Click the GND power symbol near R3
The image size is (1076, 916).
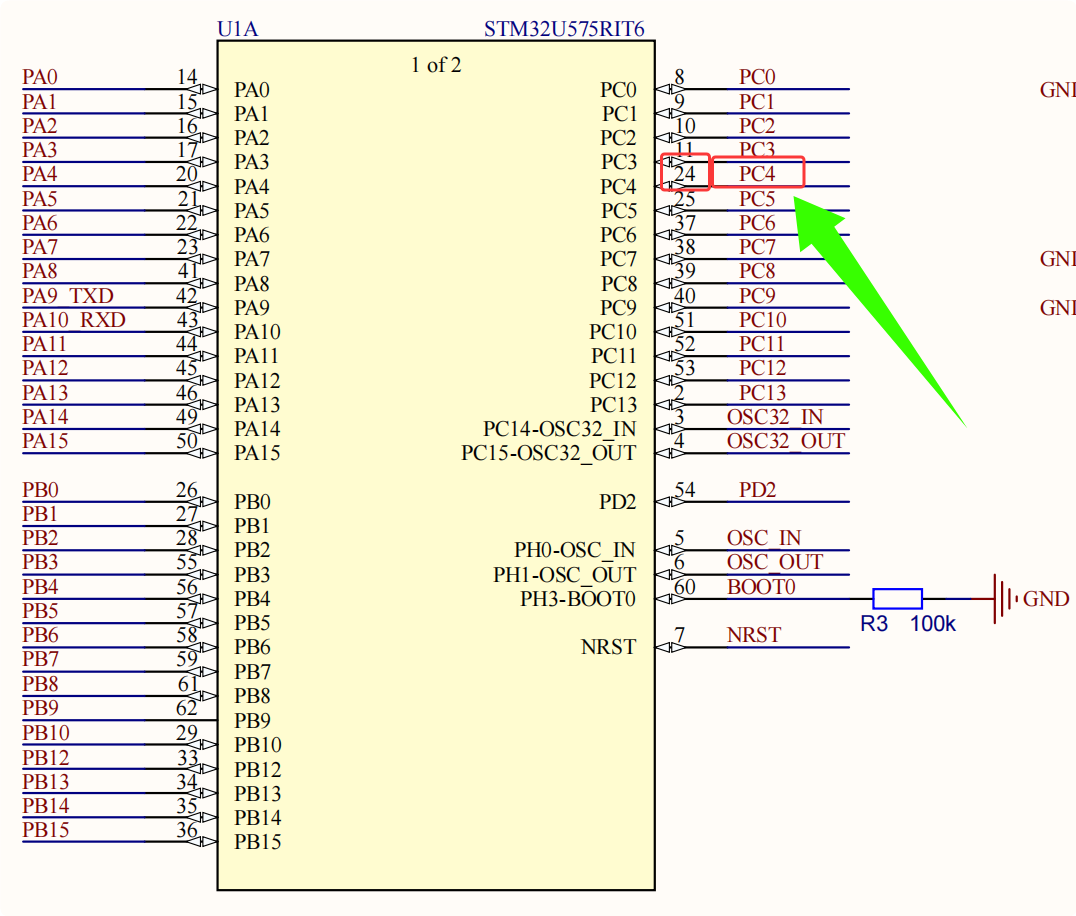click(1005, 598)
